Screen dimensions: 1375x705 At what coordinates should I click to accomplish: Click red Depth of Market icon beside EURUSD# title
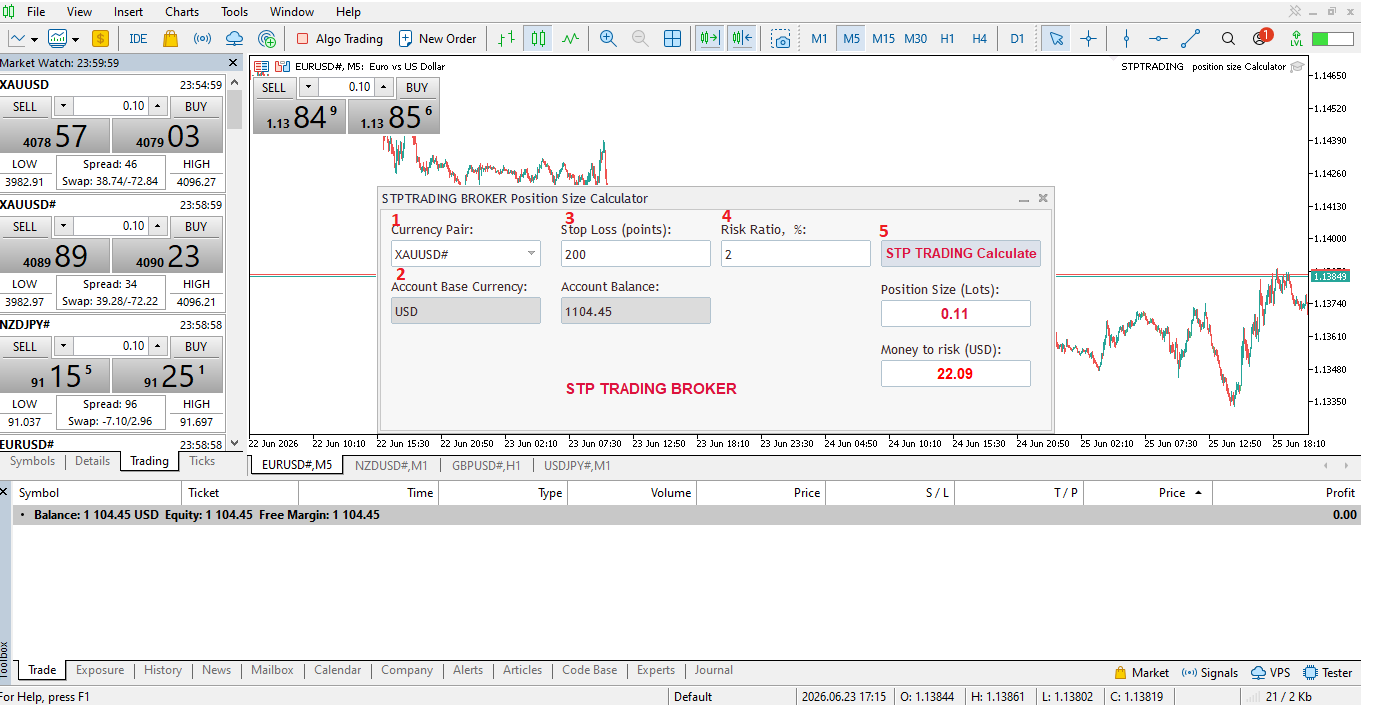[261, 66]
